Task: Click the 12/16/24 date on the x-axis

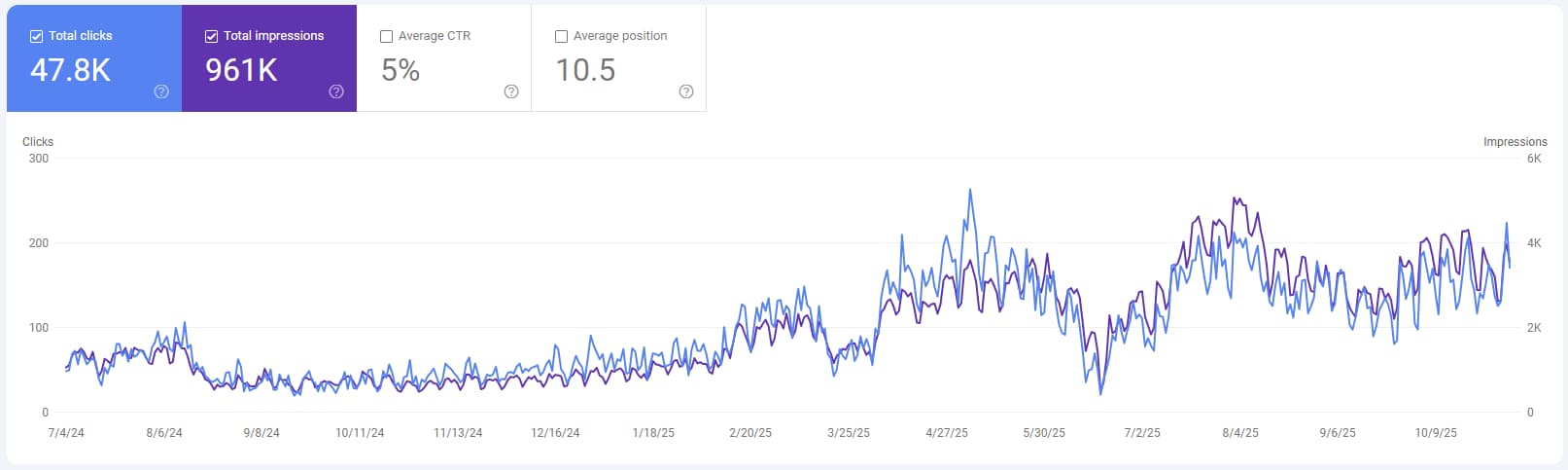Action: (x=555, y=433)
